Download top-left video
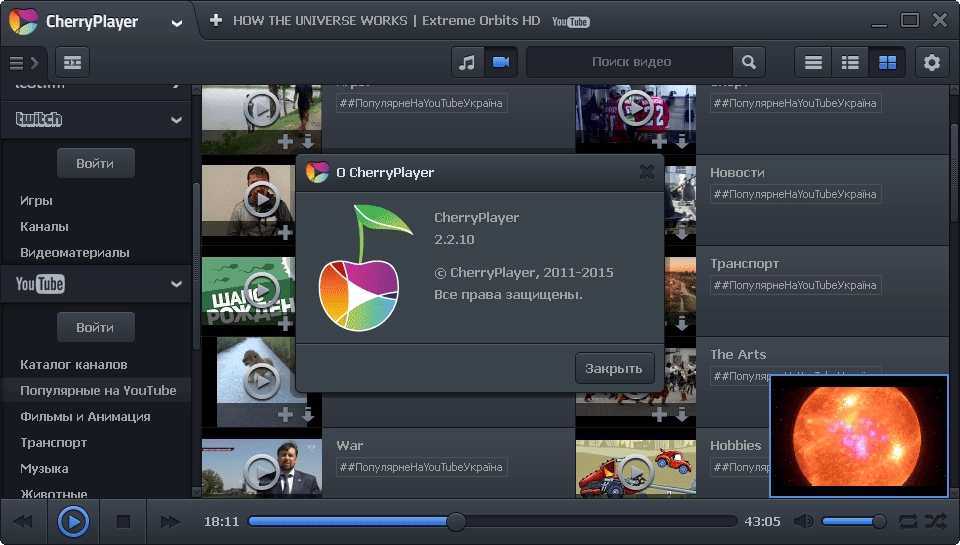960x545 pixels. (x=308, y=142)
